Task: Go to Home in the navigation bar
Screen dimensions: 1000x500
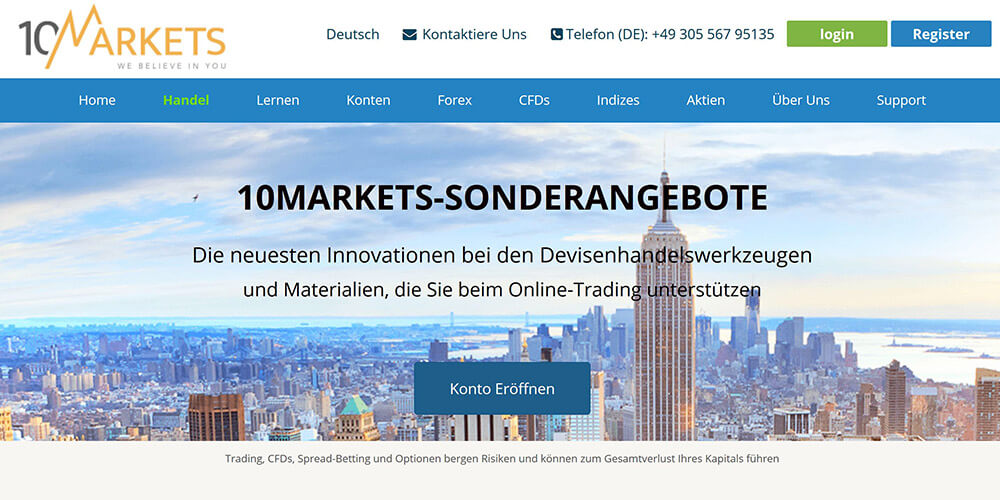Action: click(x=97, y=100)
